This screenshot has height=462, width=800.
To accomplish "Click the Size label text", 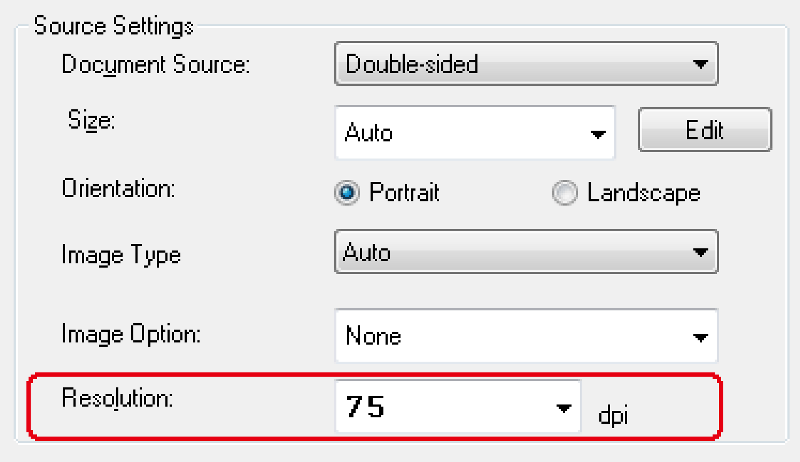I will point(92,122).
